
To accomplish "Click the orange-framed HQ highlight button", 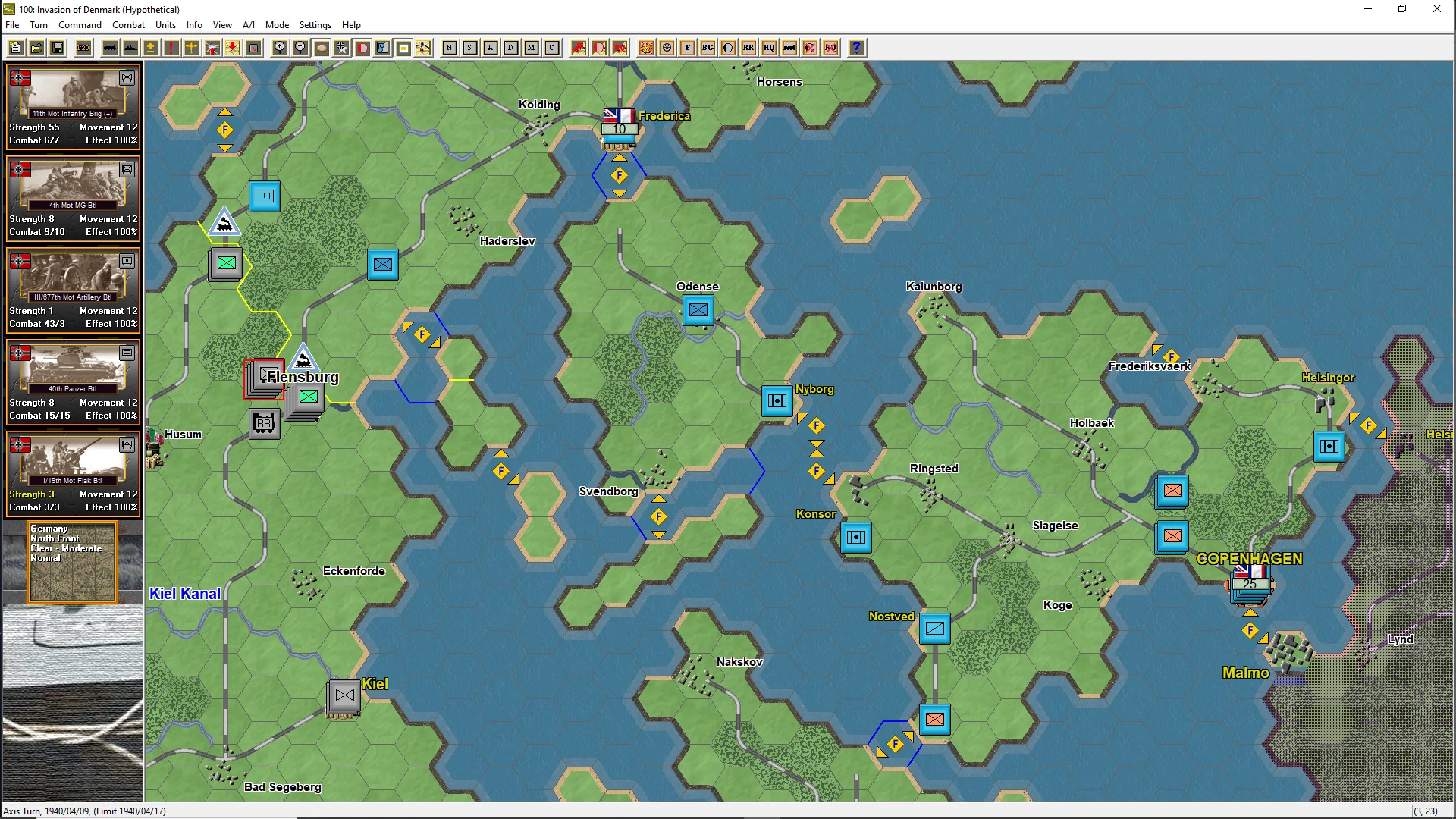I will coord(769,48).
